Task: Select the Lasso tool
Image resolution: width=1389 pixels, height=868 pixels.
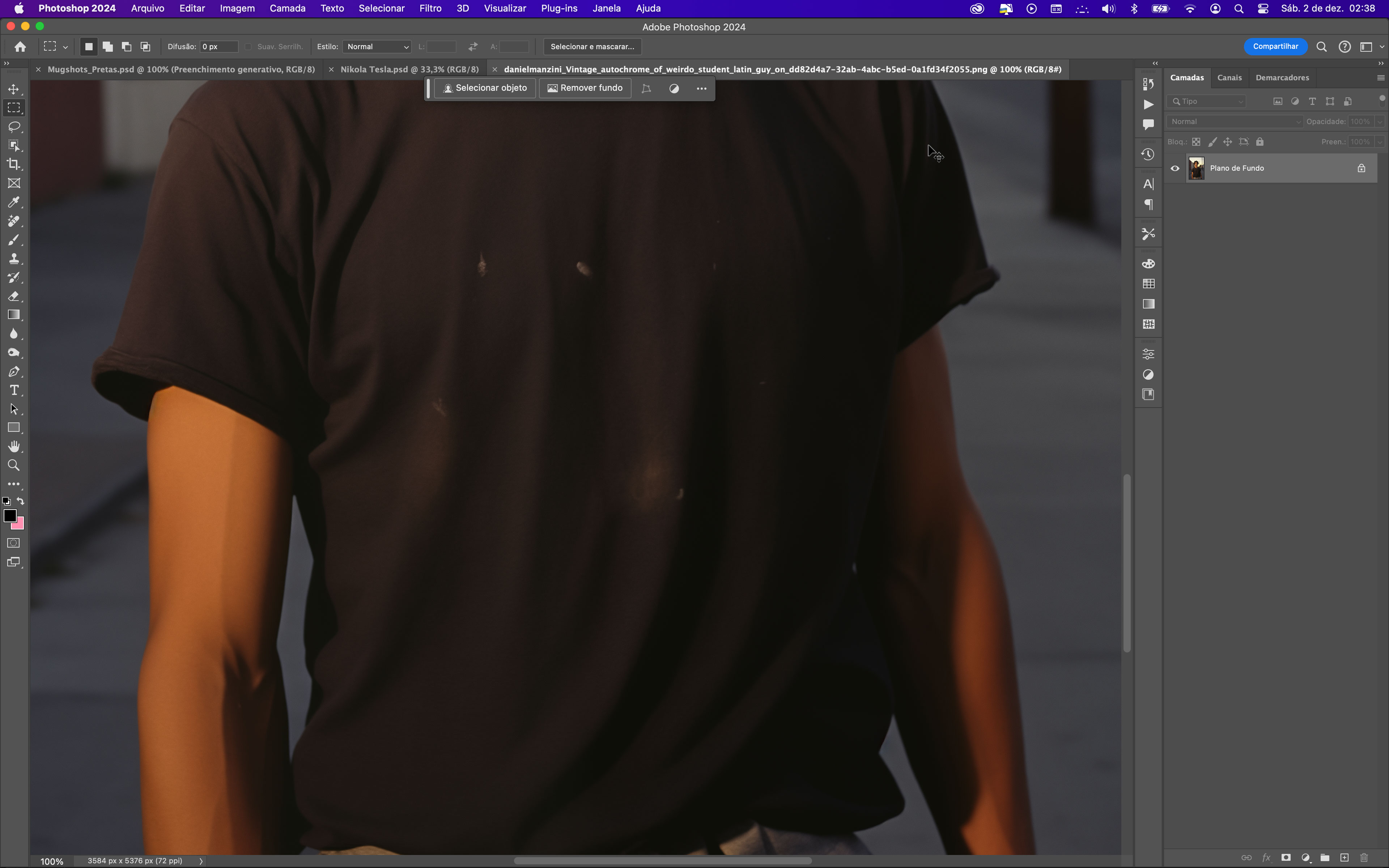Action: [14, 127]
